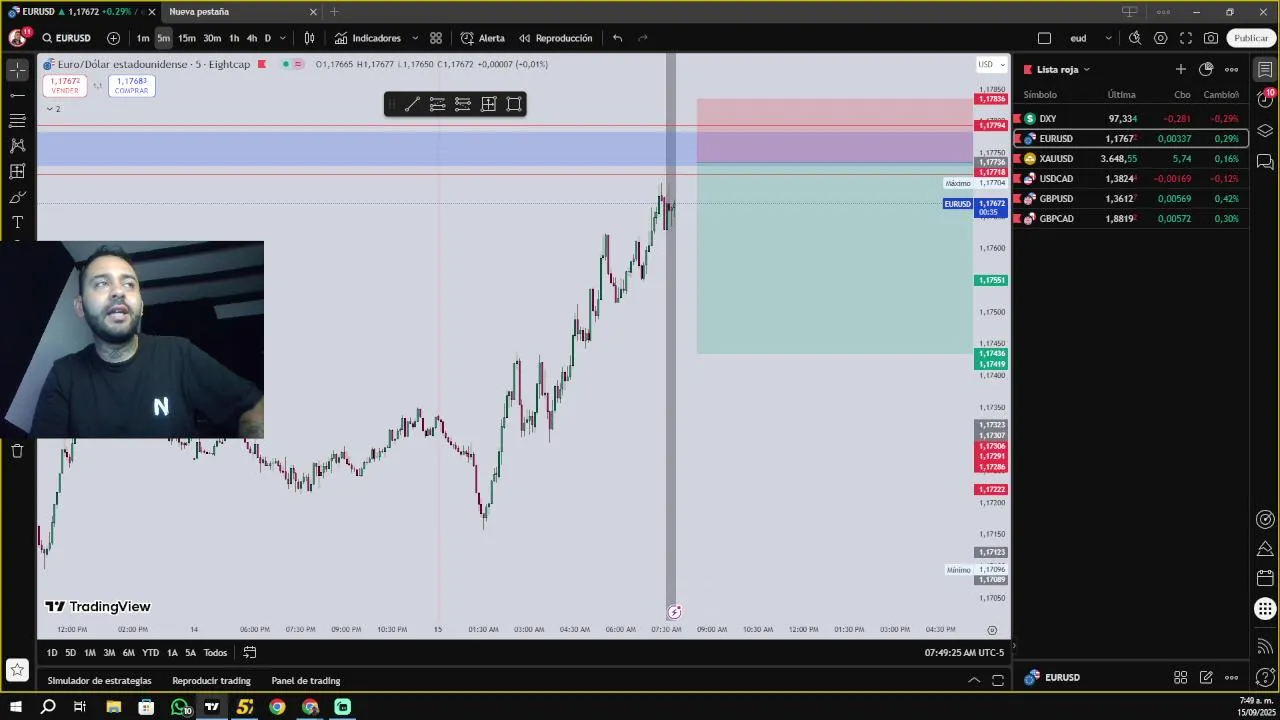The height and width of the screenshot is (720, 1280).
Task: Select the brush drawing tool
Action: (x=17, y=197)
